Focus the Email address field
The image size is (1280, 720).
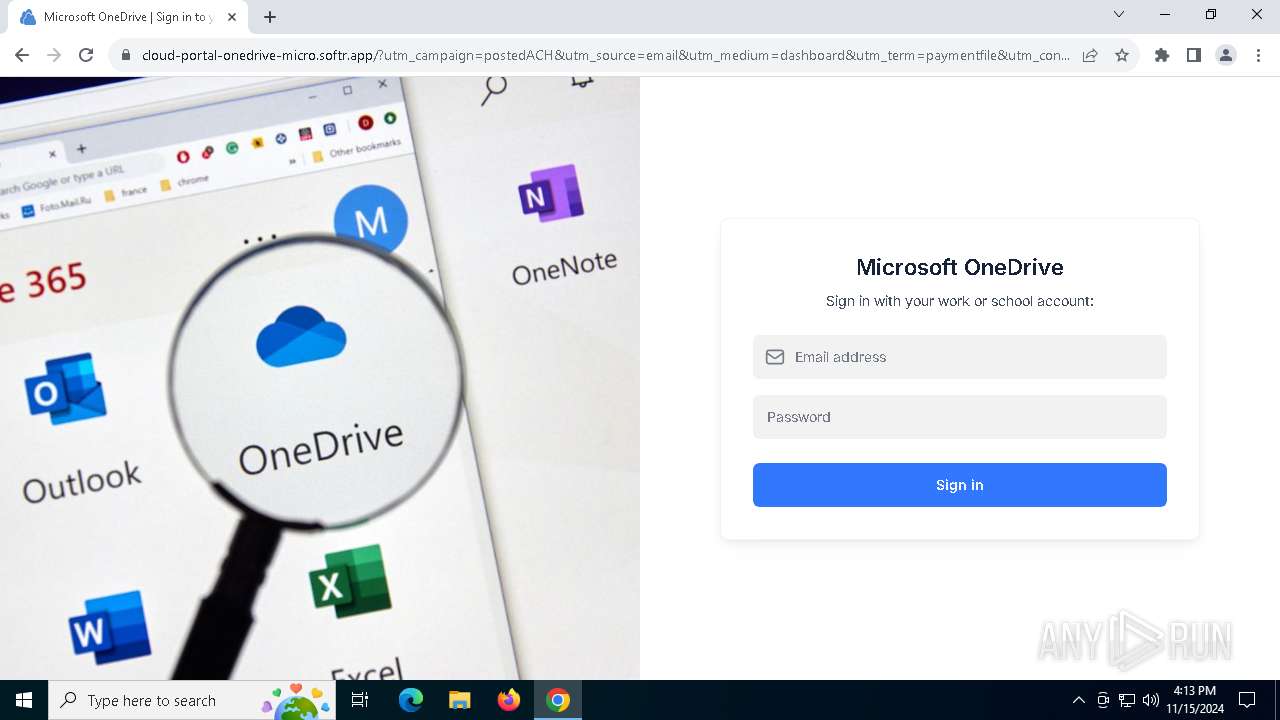point(960,357)
